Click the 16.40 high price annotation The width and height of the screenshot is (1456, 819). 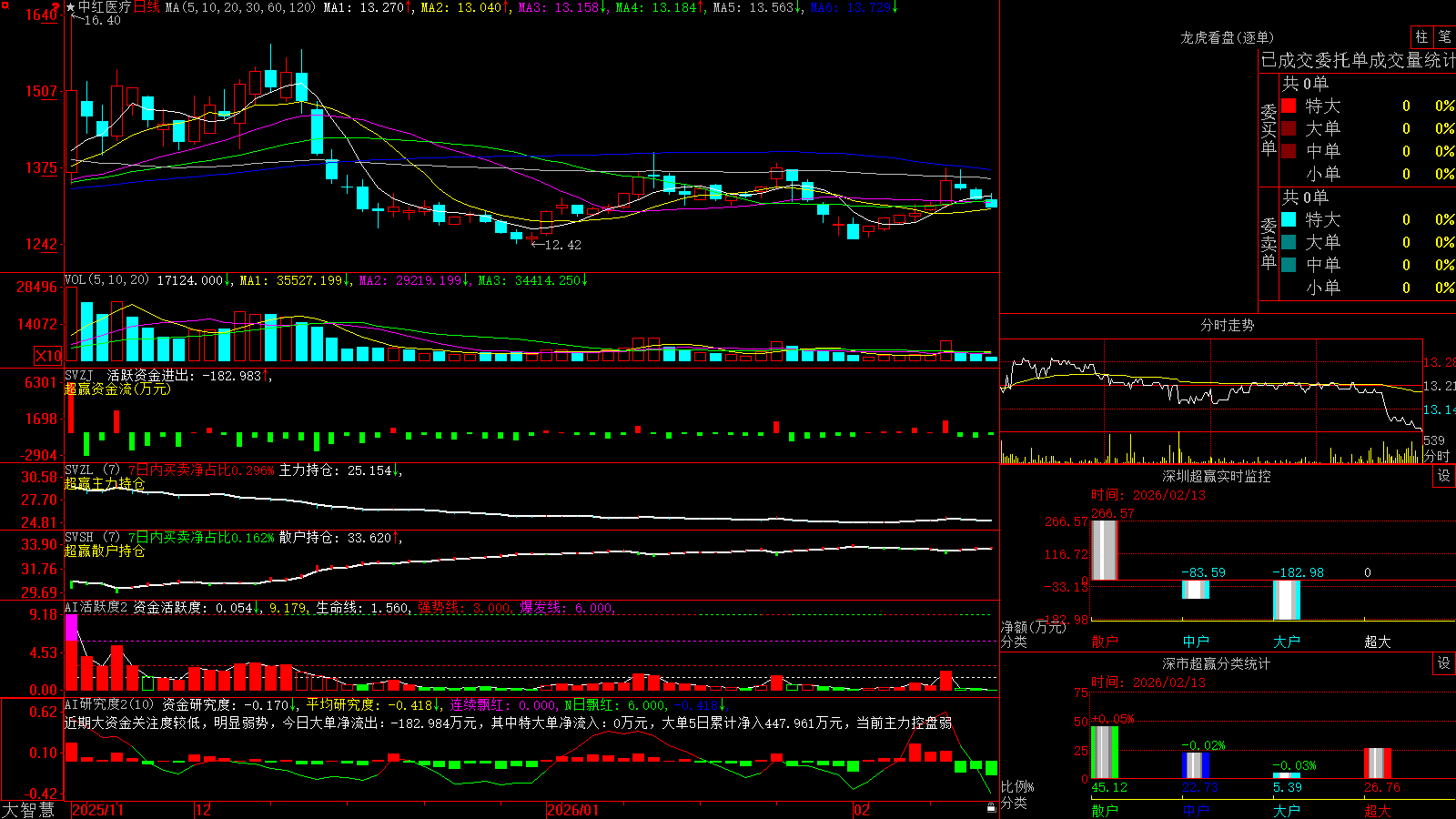[x=102, y=20]
